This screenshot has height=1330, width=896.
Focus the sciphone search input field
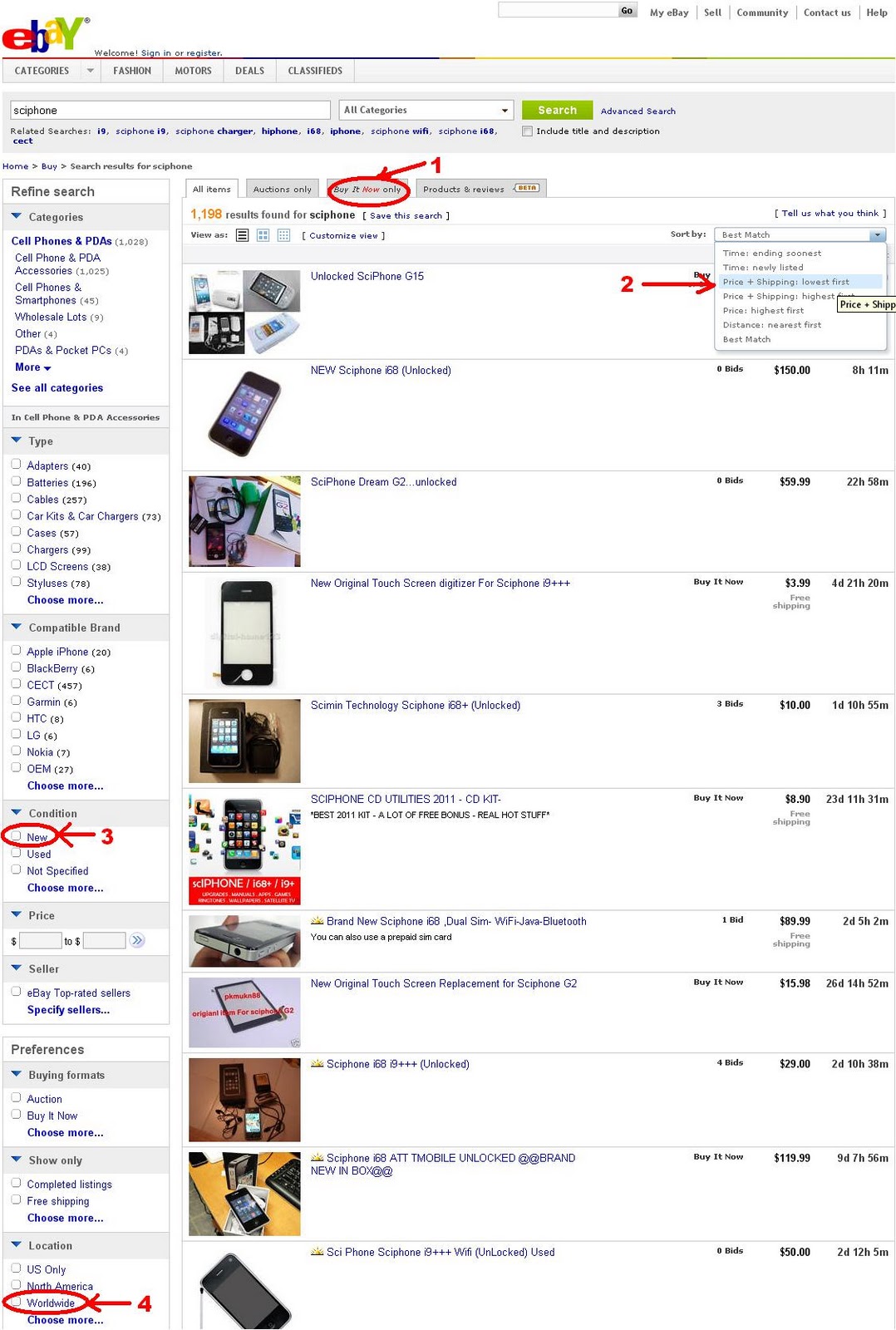point(170,110)
